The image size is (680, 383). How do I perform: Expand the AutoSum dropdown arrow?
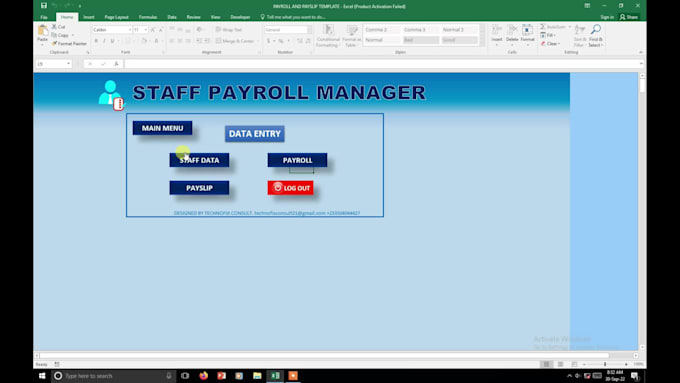click(x=569, y=27)
